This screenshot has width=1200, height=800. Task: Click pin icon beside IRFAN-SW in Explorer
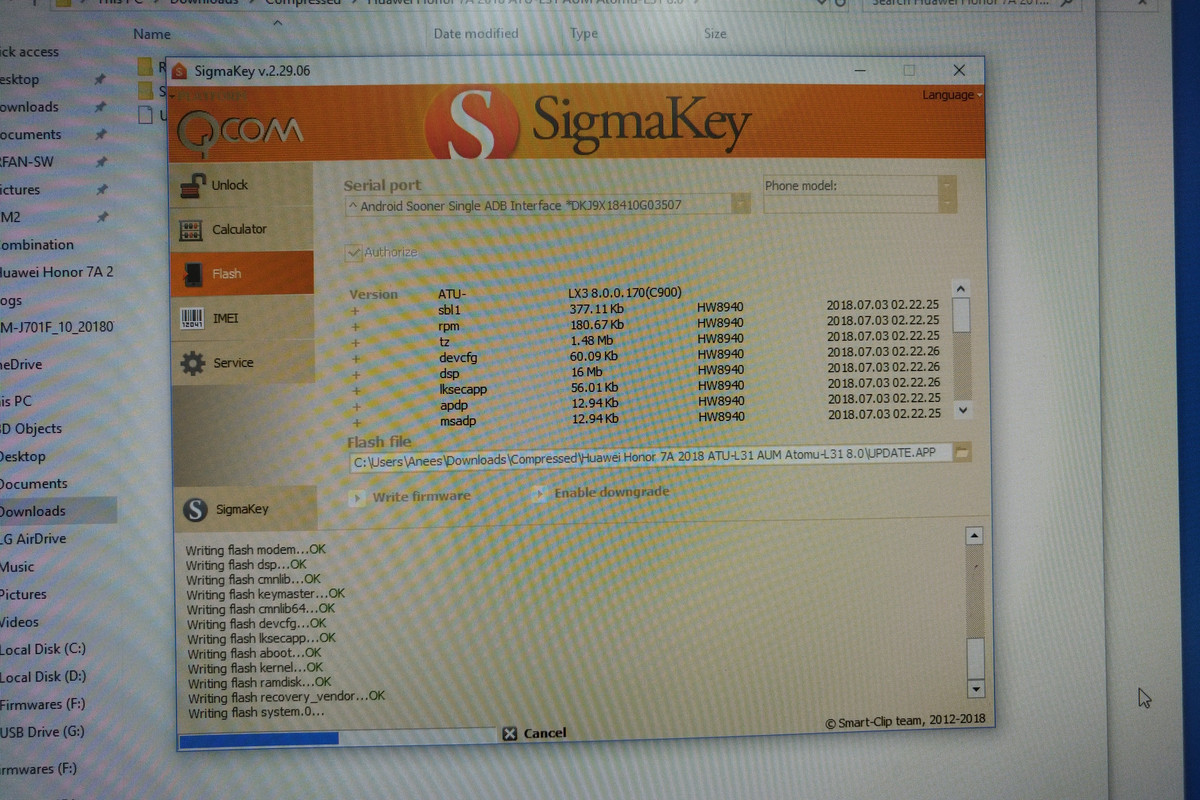(100, 162)
